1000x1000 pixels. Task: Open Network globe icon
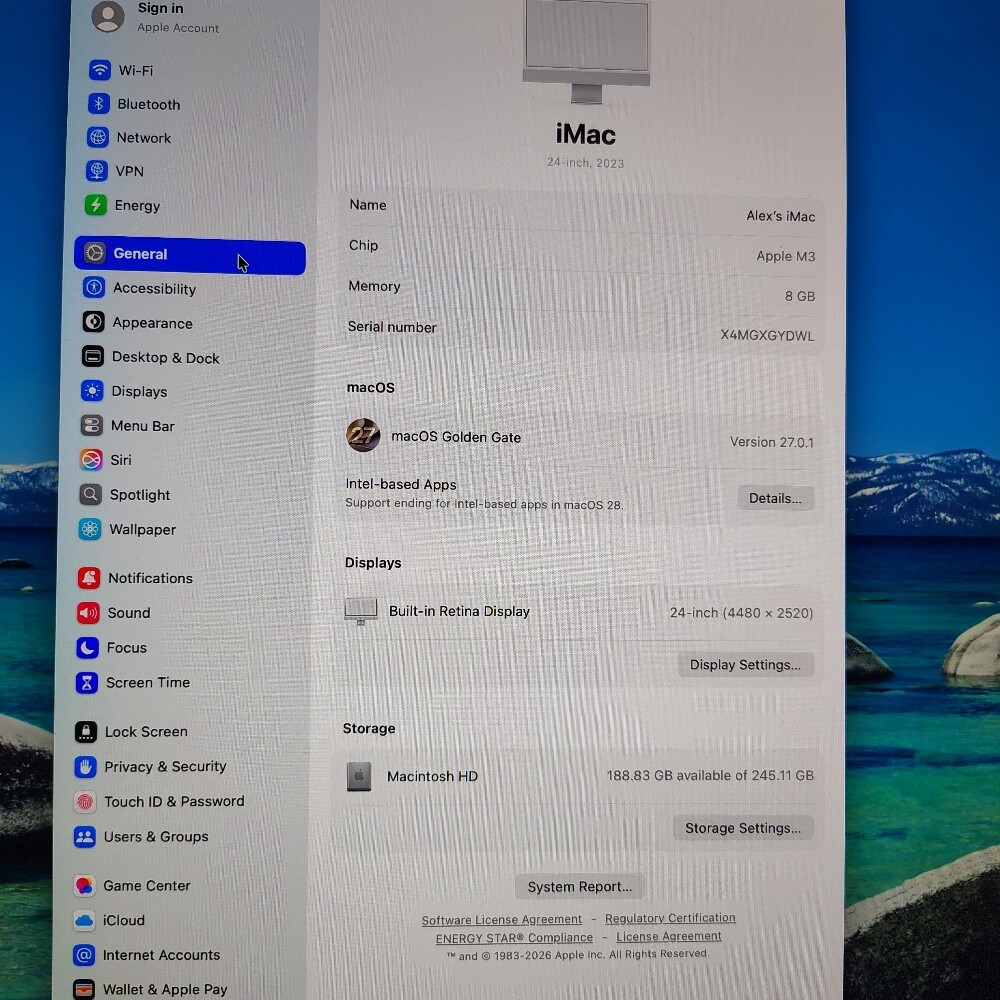[98, 136]
